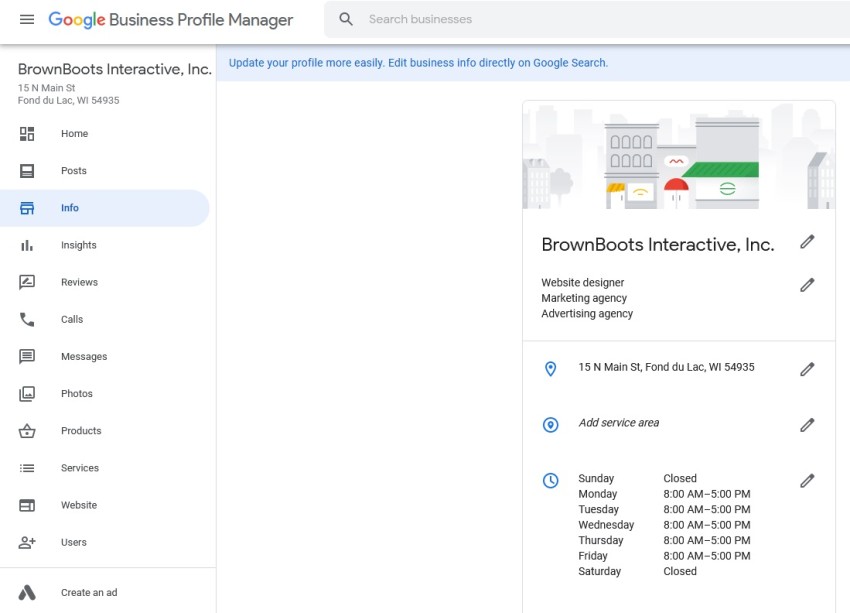850x613 pixels.
Task: Open the Products section
Action: (81, 430)
